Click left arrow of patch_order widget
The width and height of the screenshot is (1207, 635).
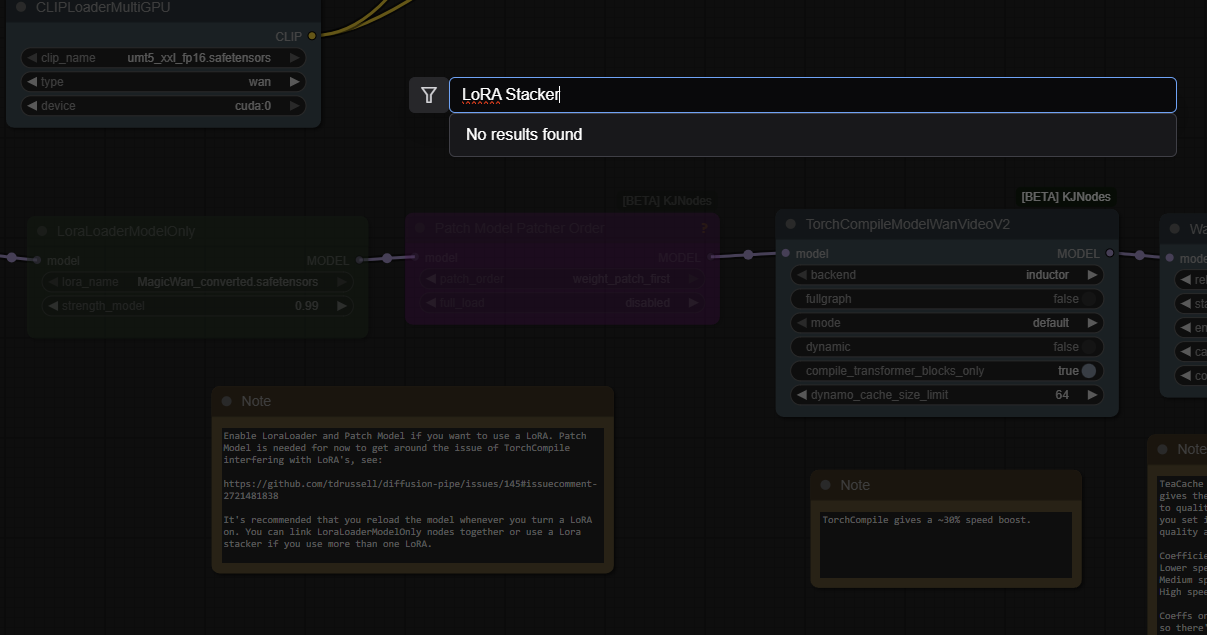(x=430, y=279)
